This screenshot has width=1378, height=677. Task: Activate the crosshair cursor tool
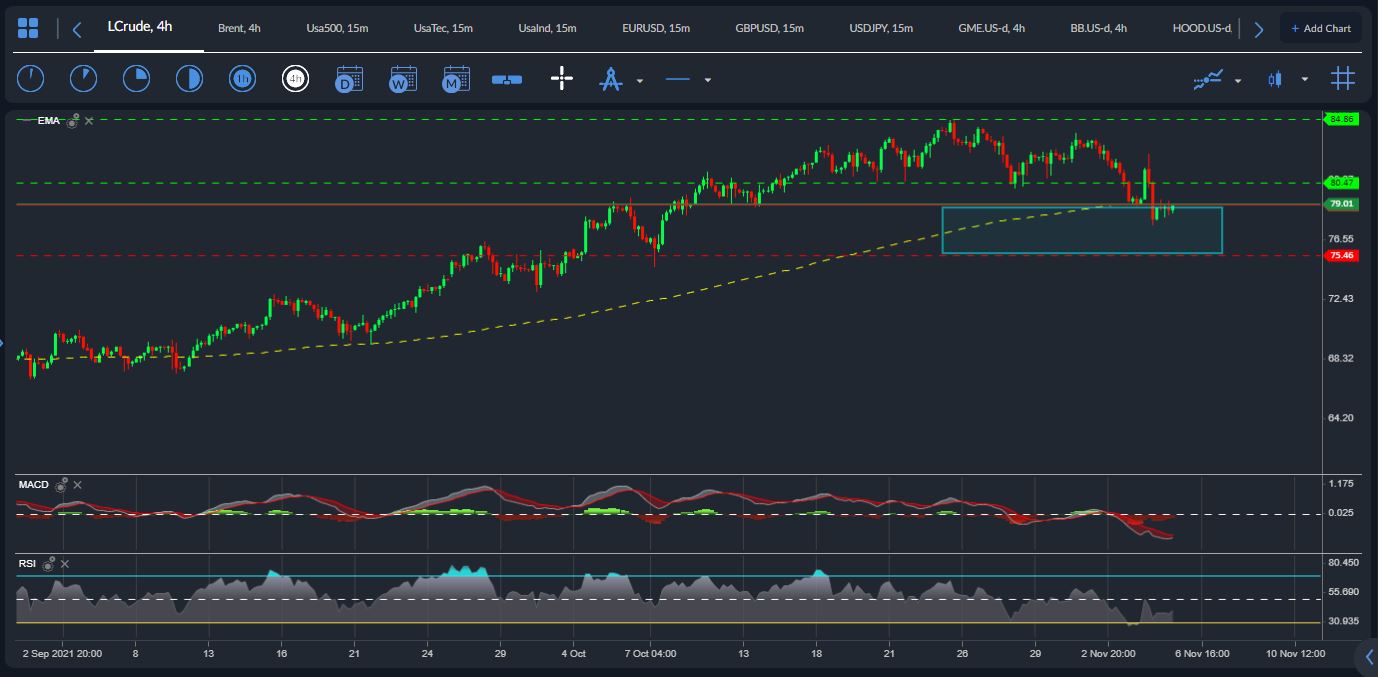tap(562, 79)
